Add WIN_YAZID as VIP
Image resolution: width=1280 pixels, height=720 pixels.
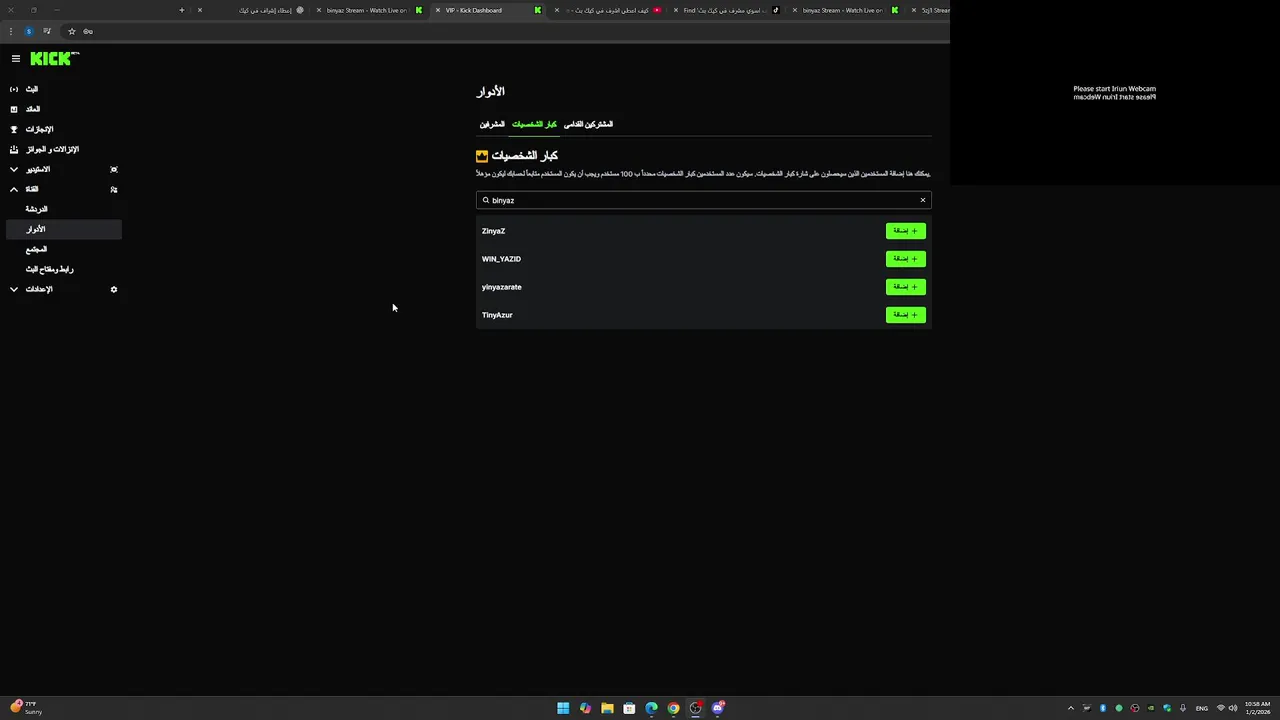[x=906, y=259]
